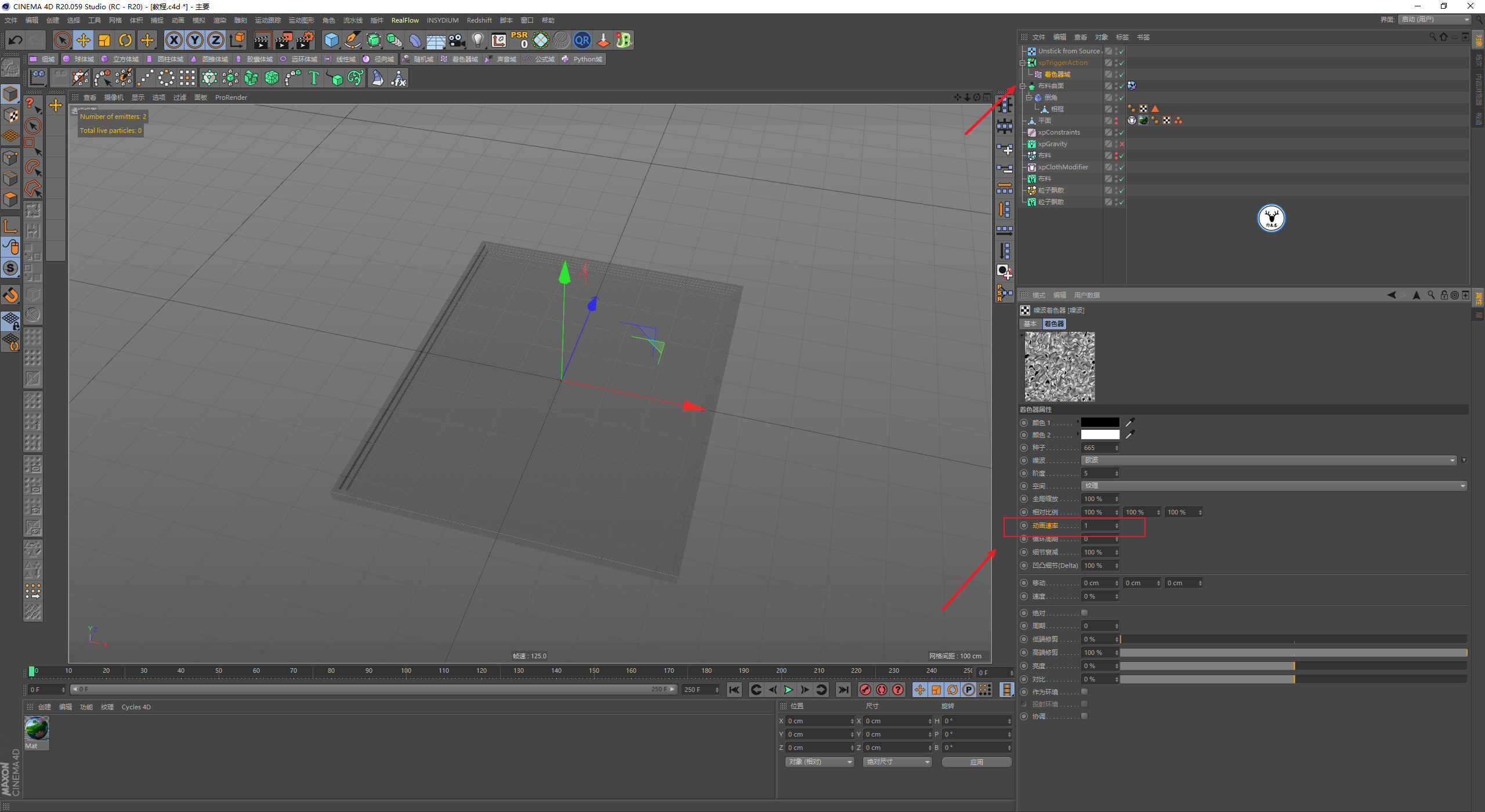The width and height of the screenshot is (1485, 812).
Task: Enable the 绝对 checkbox
Action: 1084,612
